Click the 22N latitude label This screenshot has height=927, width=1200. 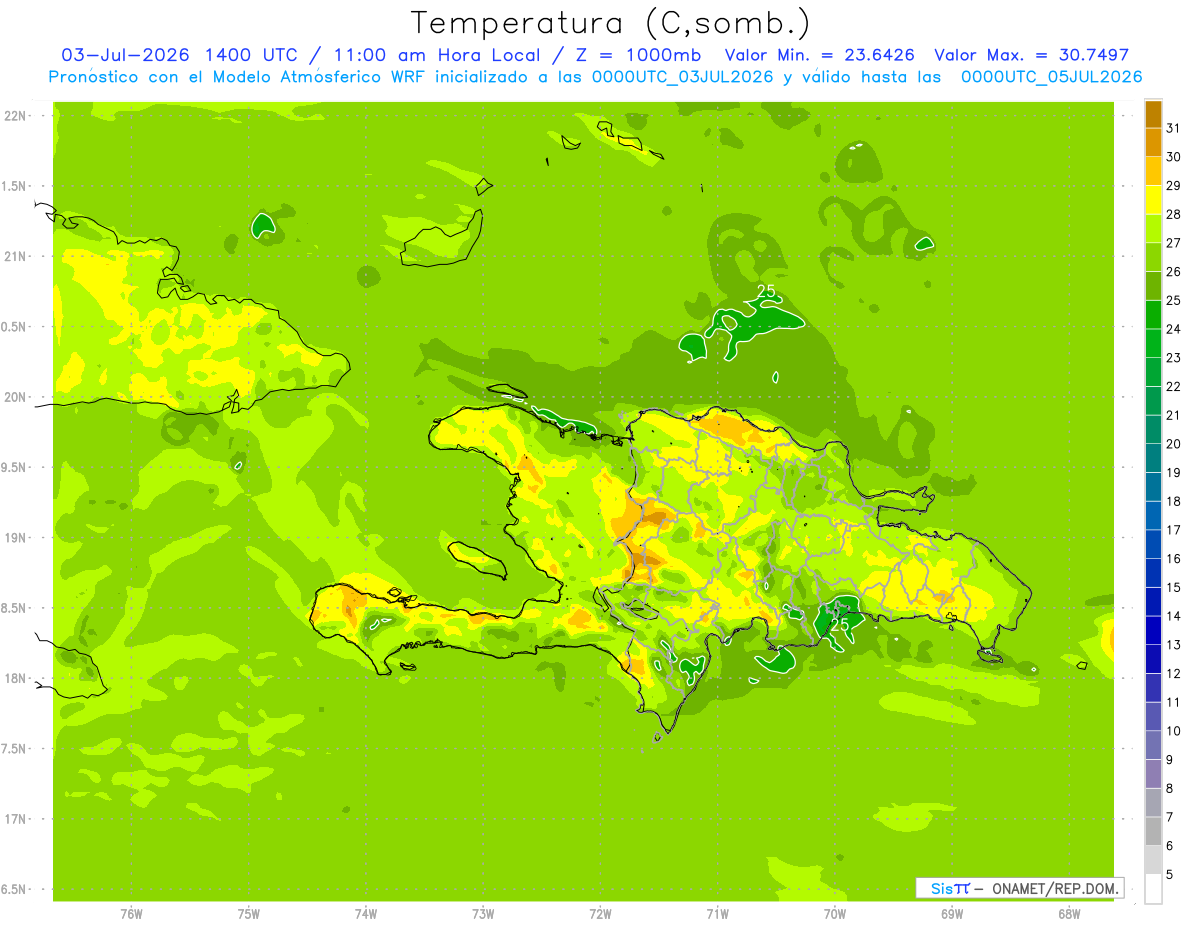pos(17,116)
